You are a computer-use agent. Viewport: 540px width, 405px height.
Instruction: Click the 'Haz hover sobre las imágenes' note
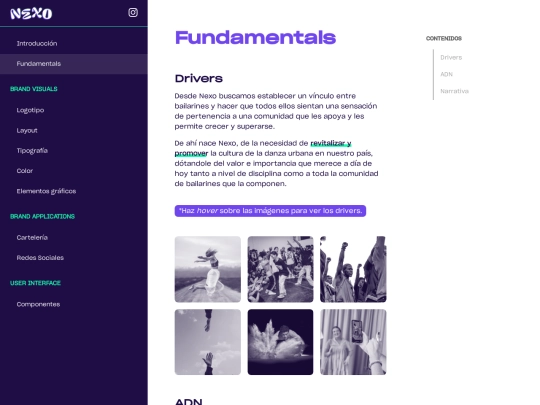click(x=270, y=211)
